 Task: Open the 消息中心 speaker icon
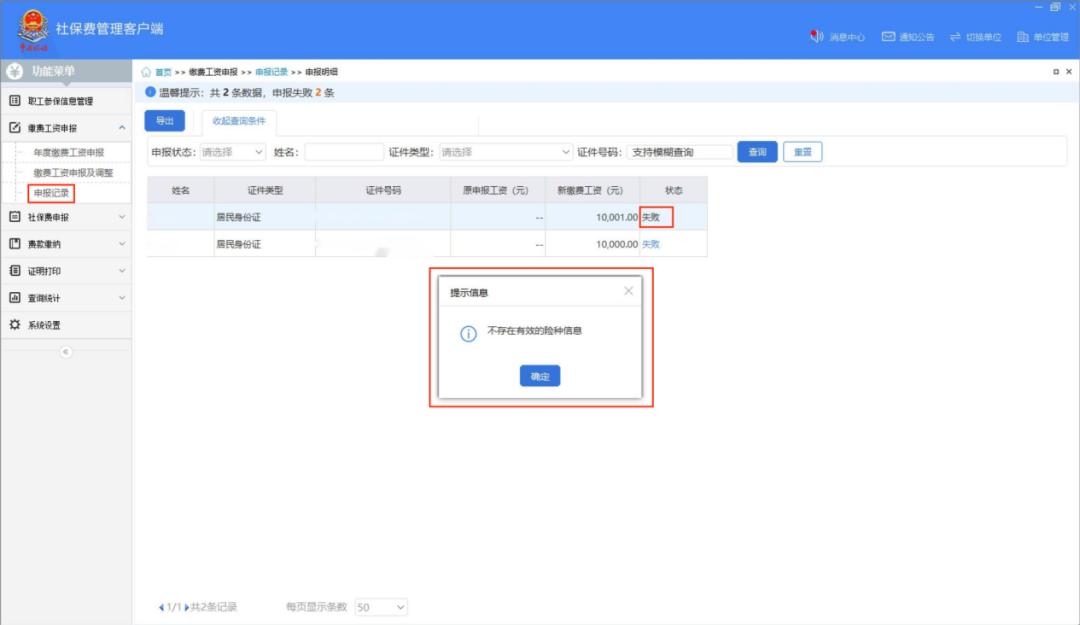tap(817, 37)
